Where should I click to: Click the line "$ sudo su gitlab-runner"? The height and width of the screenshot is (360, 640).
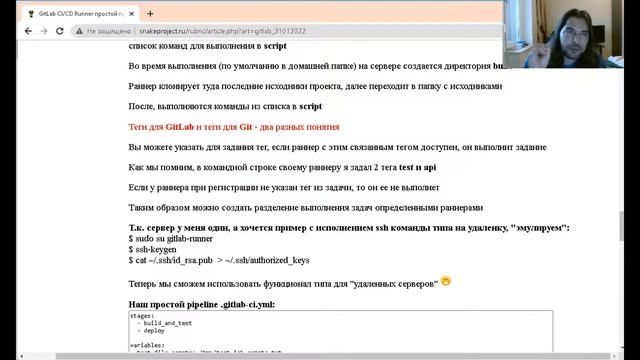(171, 239)
